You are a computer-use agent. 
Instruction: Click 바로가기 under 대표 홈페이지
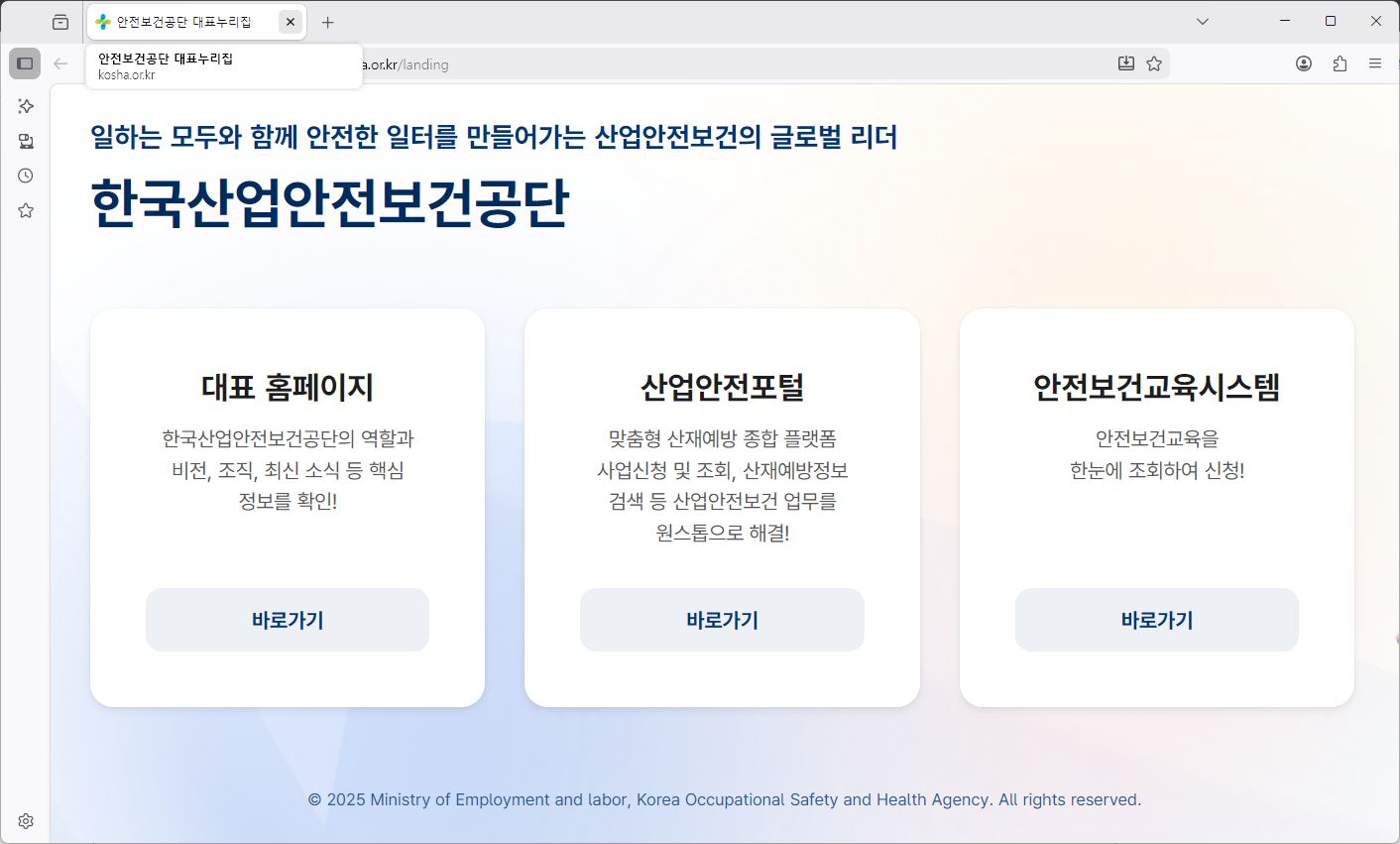[x=288, y=620]
